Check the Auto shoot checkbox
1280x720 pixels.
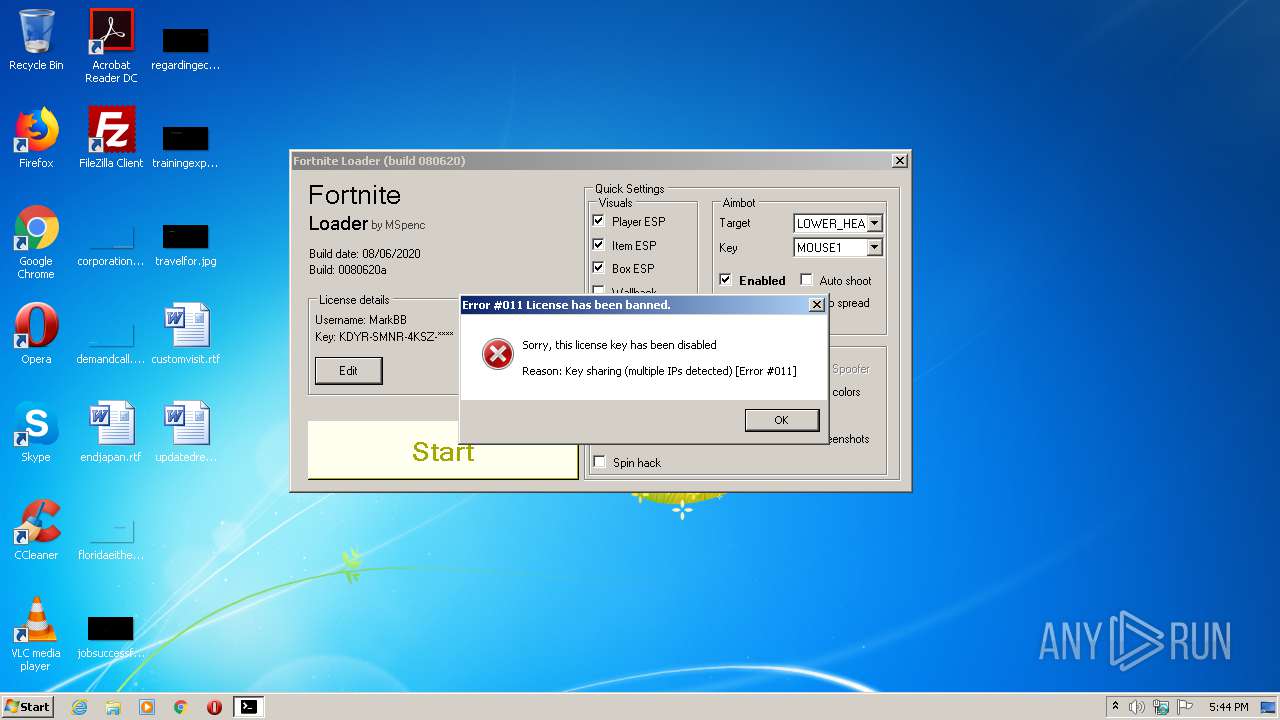(x=806, y=280)
